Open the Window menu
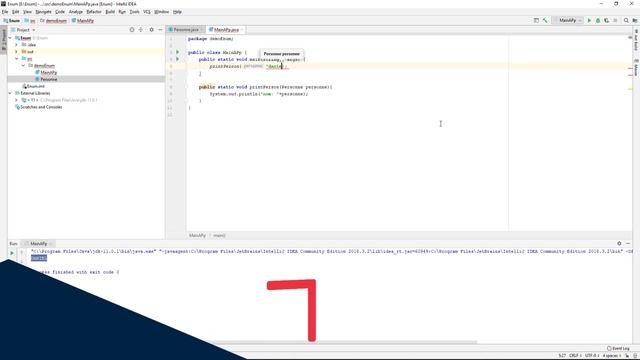640x360 pixels. point(162,12)
